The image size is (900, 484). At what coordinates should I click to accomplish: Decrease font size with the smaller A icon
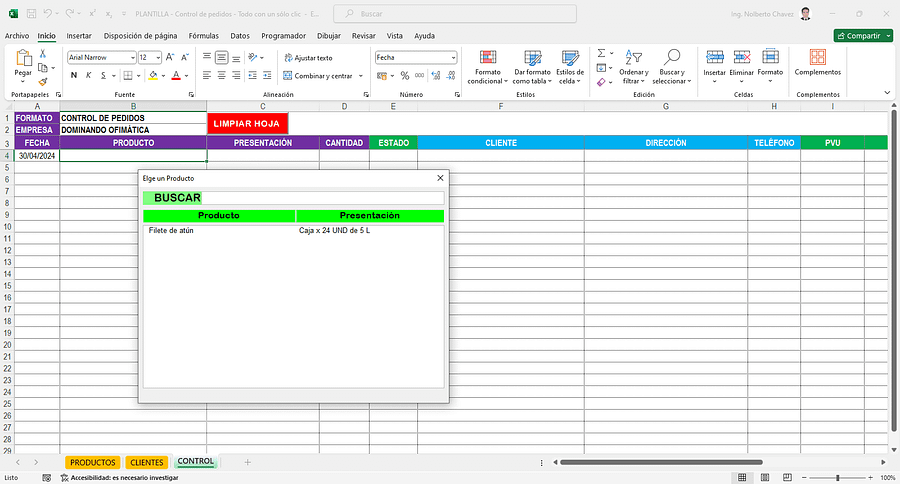pos(184,57)
